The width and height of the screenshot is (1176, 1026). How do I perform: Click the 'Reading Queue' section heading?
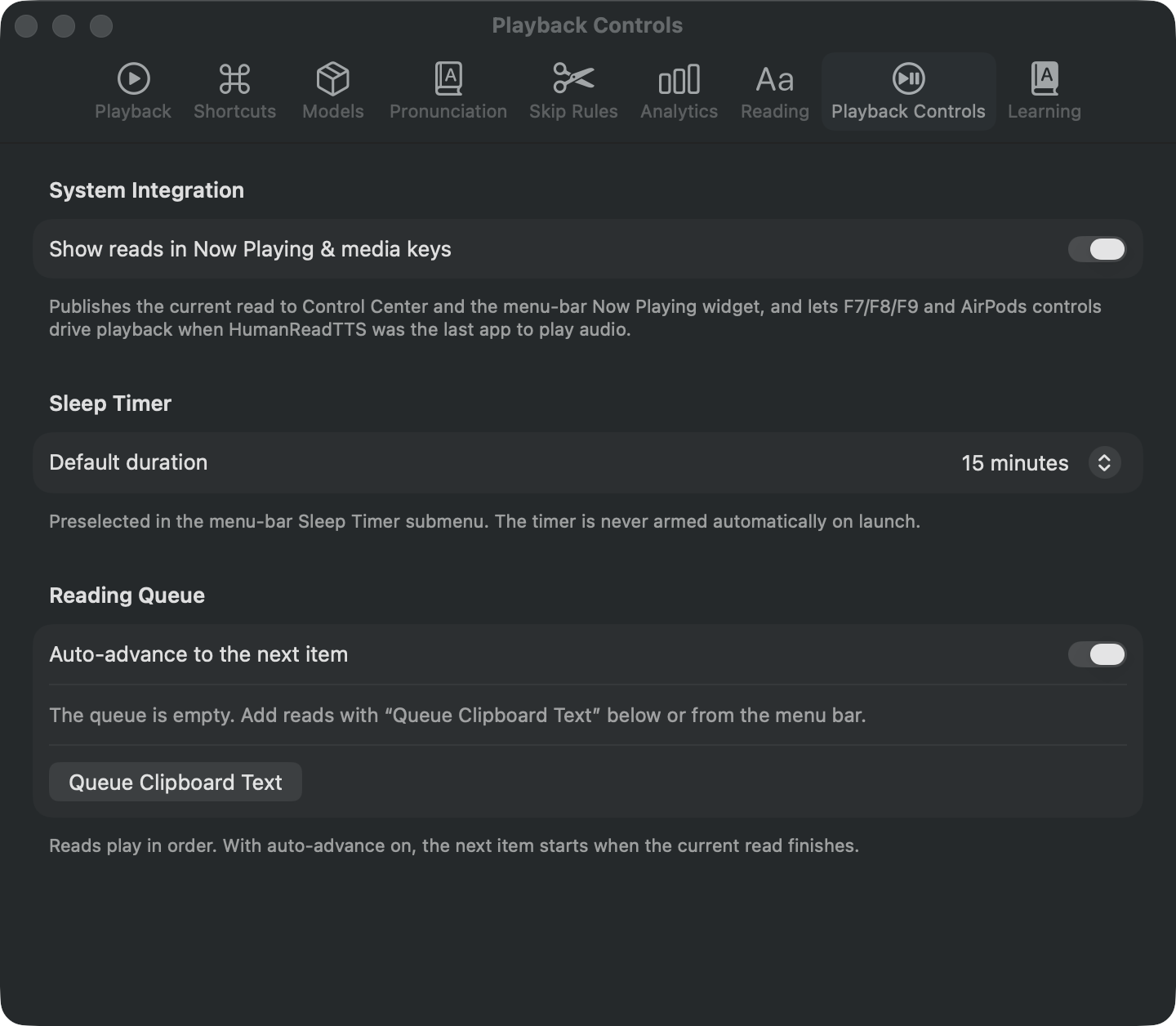127,596
